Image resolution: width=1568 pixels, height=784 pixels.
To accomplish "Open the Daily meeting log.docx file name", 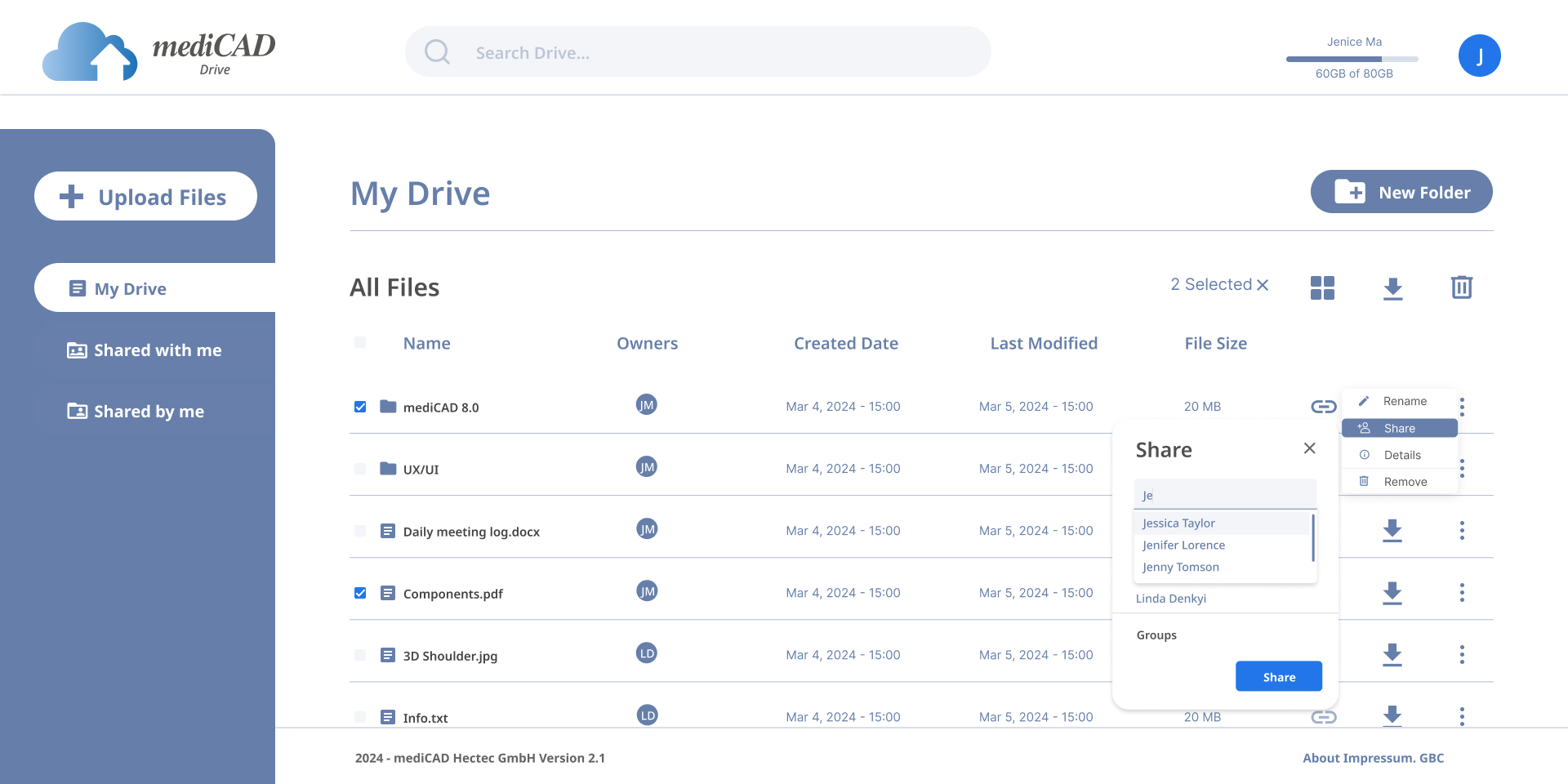I will (x=471, y=532).
